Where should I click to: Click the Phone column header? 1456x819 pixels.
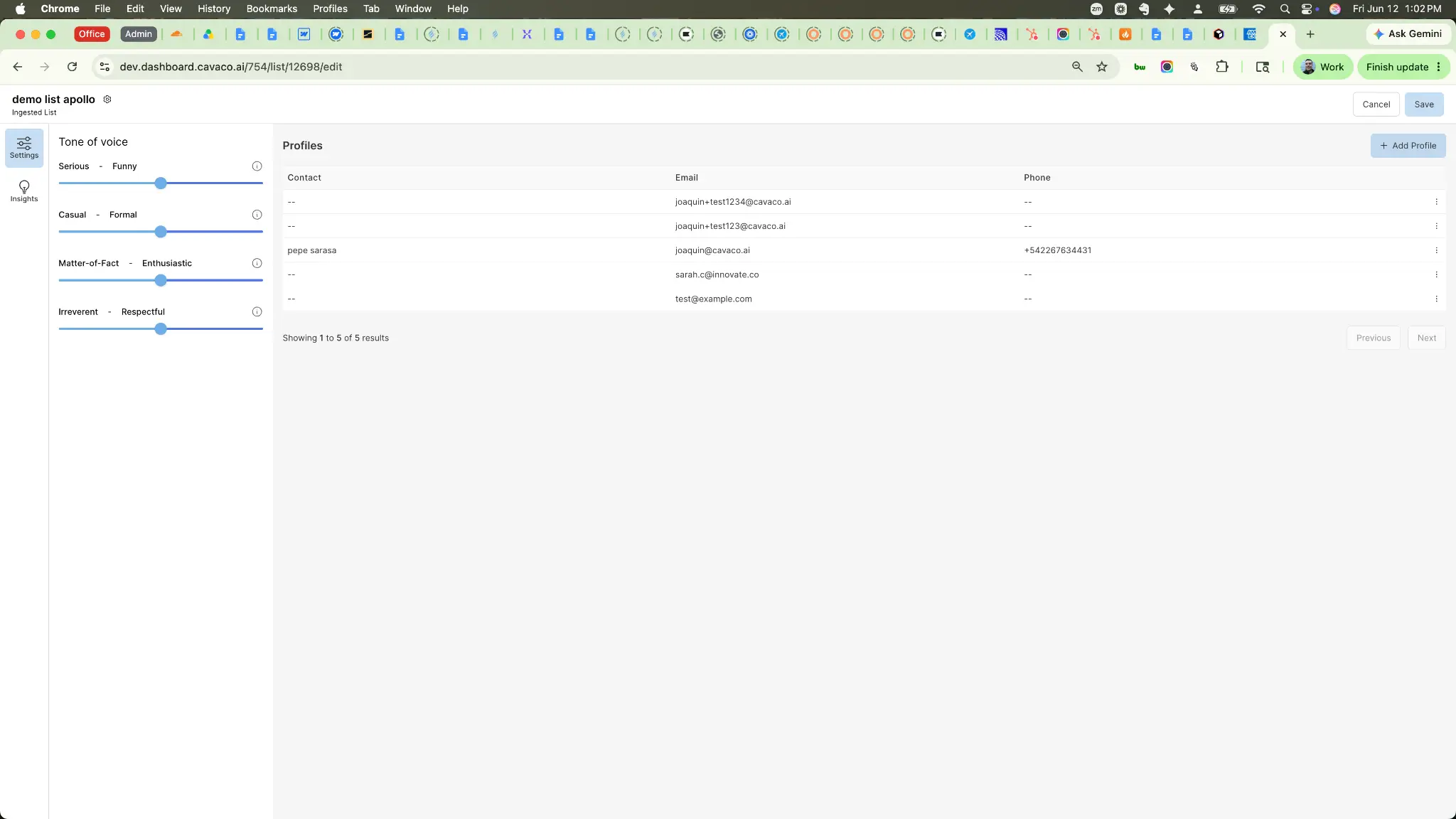point(1037,178)
